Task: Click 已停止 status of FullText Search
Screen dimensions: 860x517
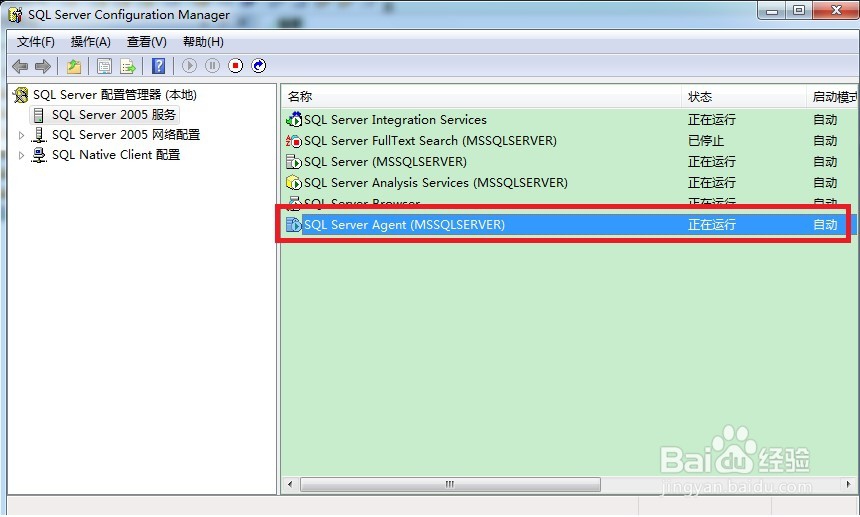Action: (x=706, y=141)
